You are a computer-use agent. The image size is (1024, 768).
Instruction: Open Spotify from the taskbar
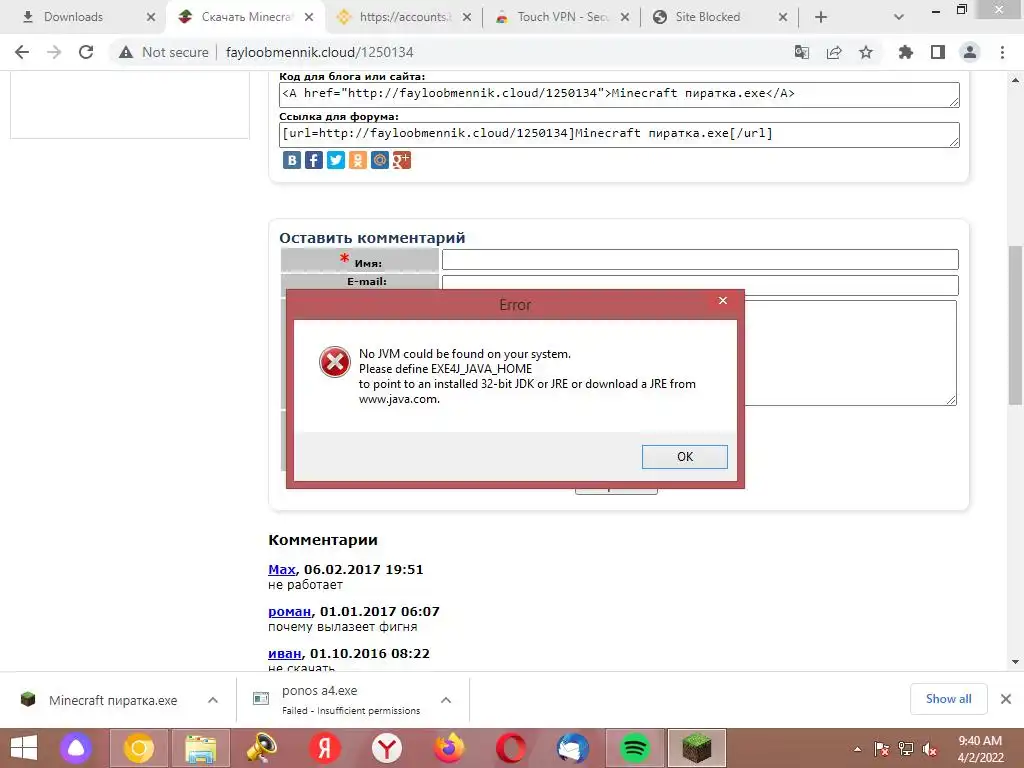(x=635, y=748)
